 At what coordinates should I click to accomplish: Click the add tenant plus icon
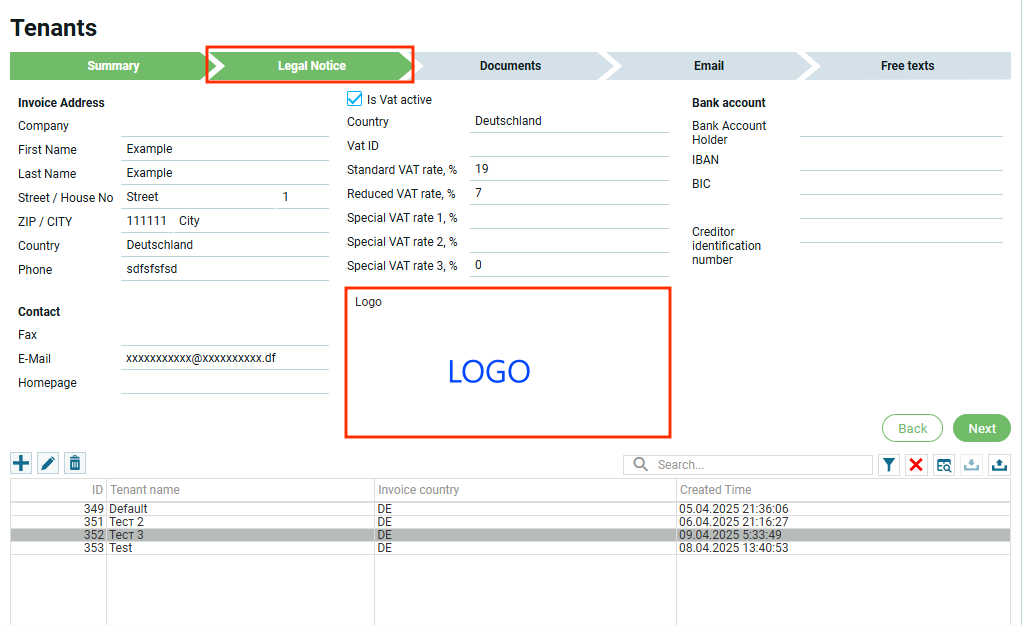point(21,463)
